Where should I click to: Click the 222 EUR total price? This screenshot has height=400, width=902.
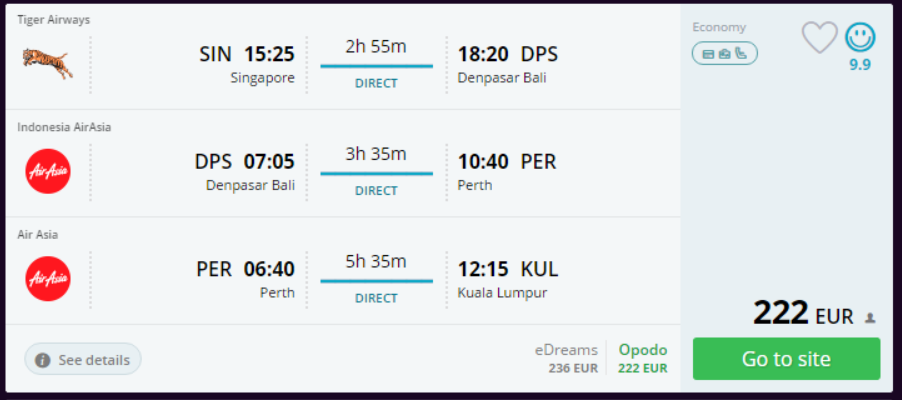[803, 314]
